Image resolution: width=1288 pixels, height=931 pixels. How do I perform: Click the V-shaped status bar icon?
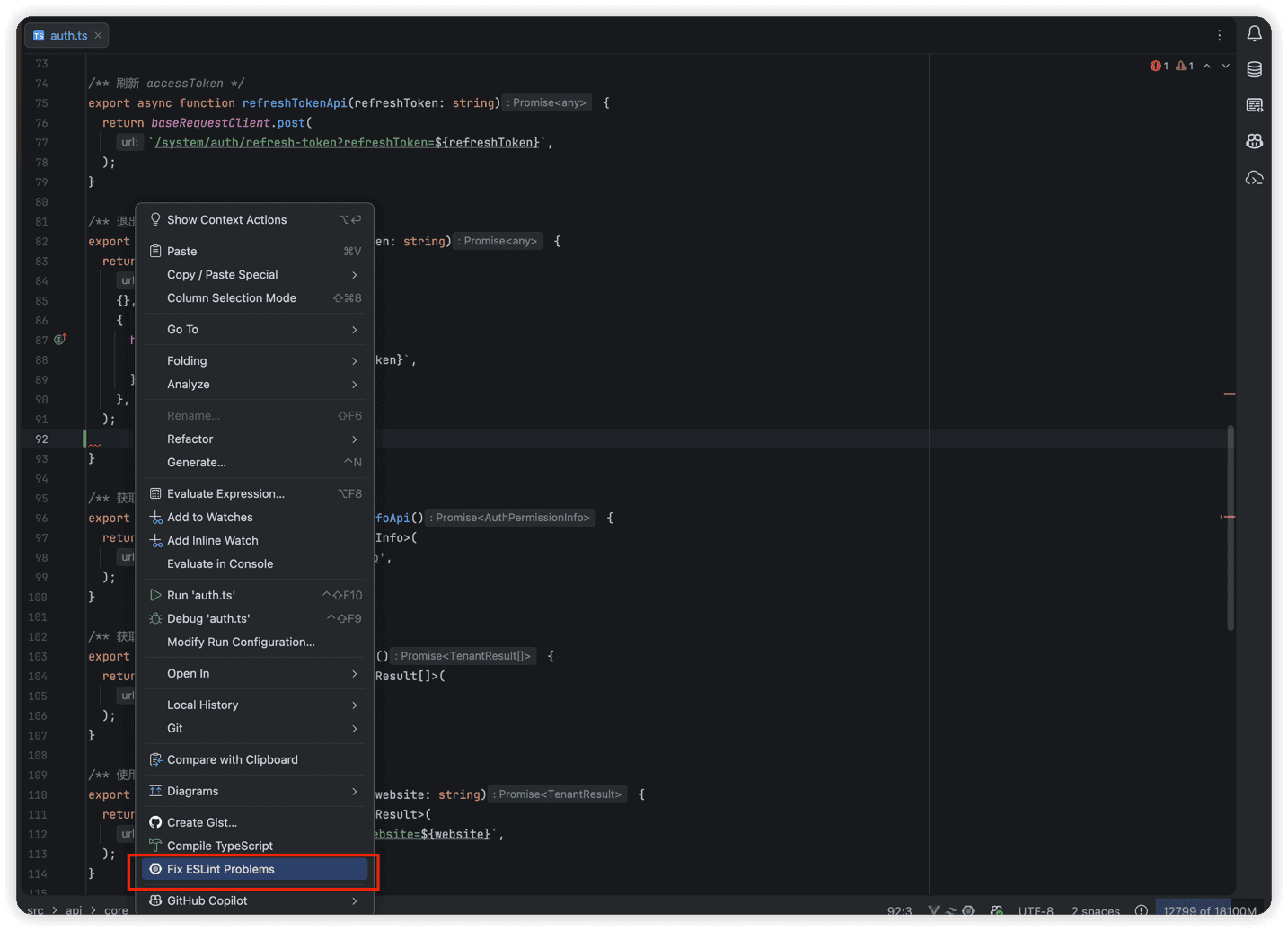point(933,910)
